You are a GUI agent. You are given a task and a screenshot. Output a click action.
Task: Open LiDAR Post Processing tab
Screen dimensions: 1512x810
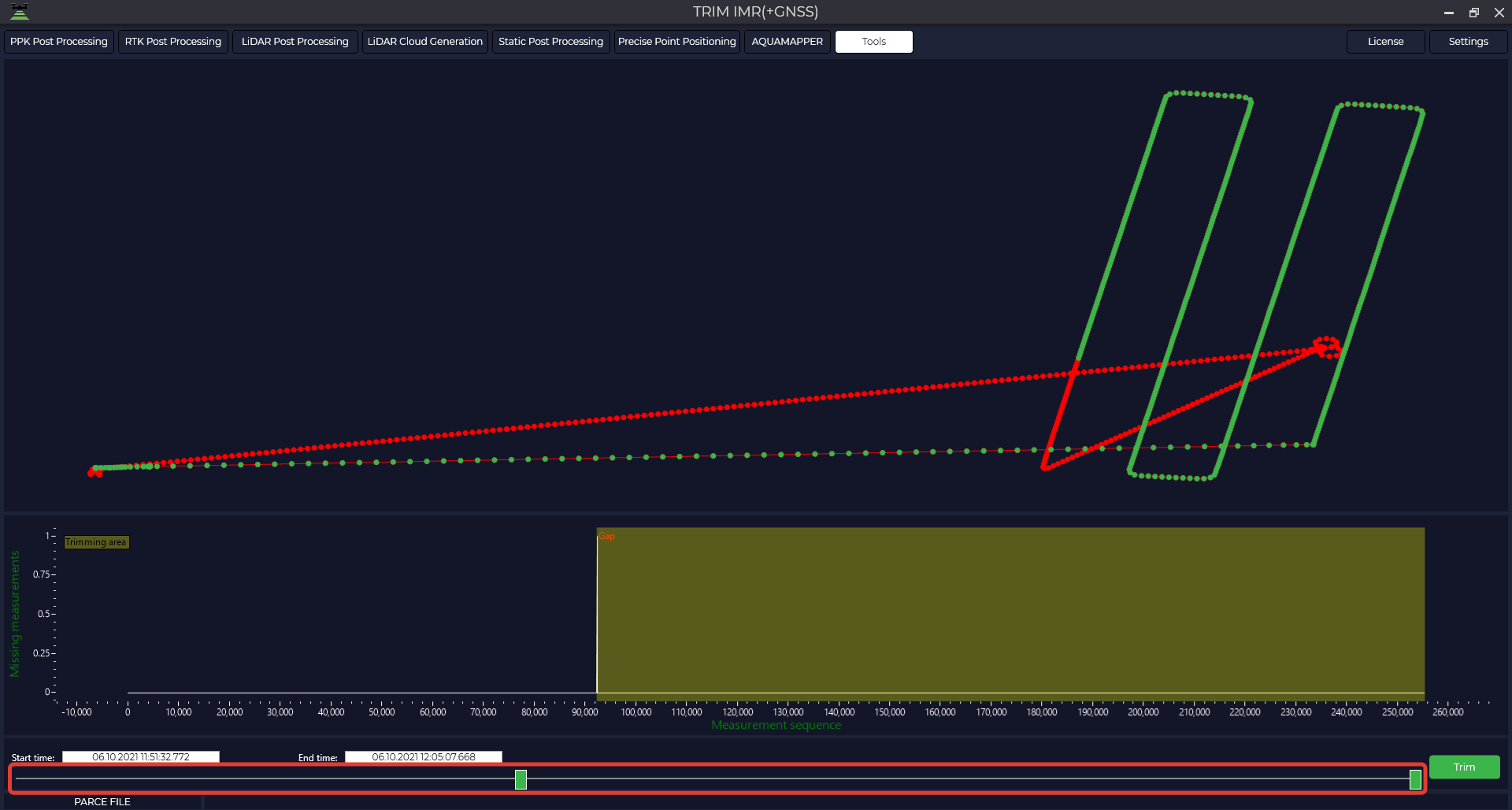click(x=295, y=42)
